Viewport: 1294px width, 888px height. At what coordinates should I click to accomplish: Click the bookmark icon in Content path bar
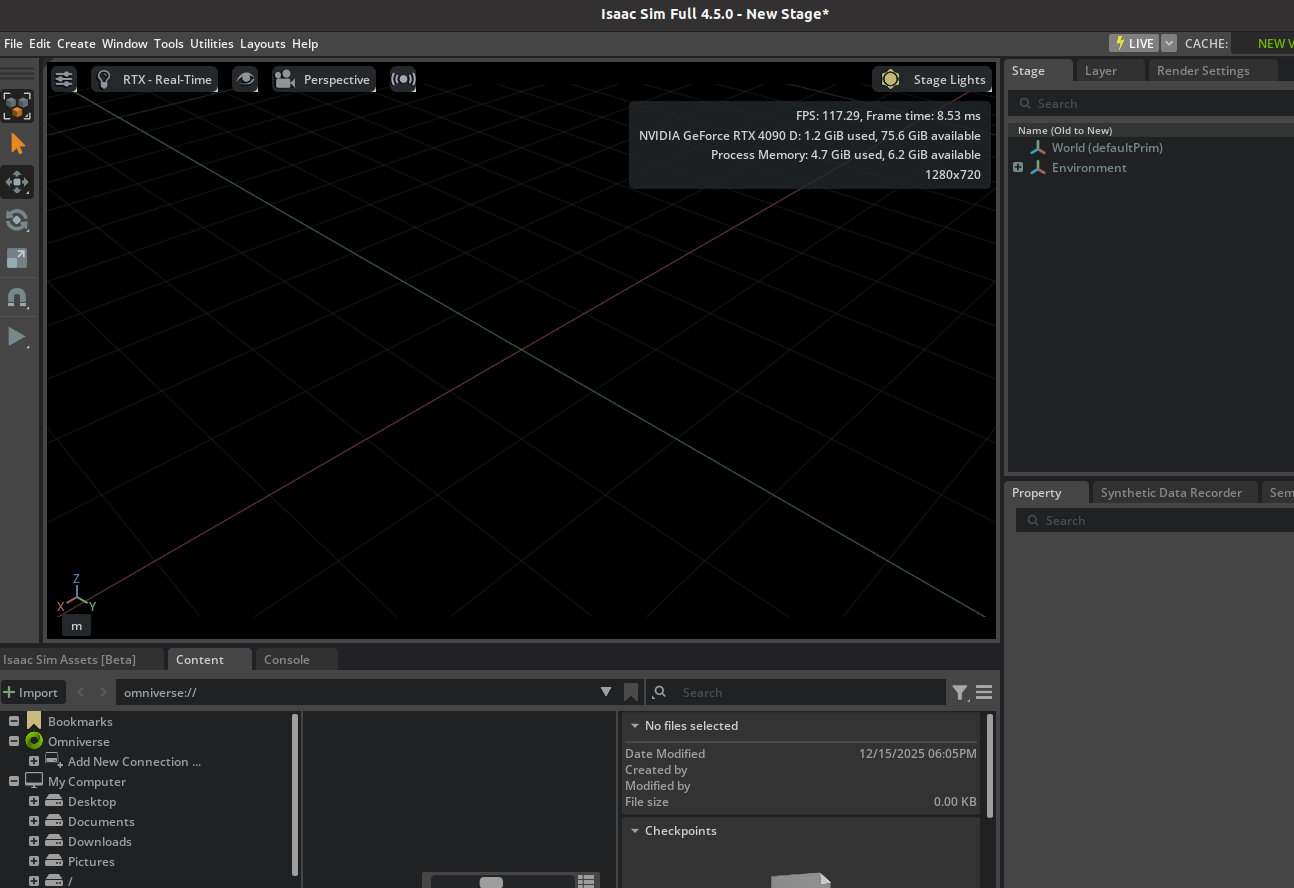click(631, 692)
